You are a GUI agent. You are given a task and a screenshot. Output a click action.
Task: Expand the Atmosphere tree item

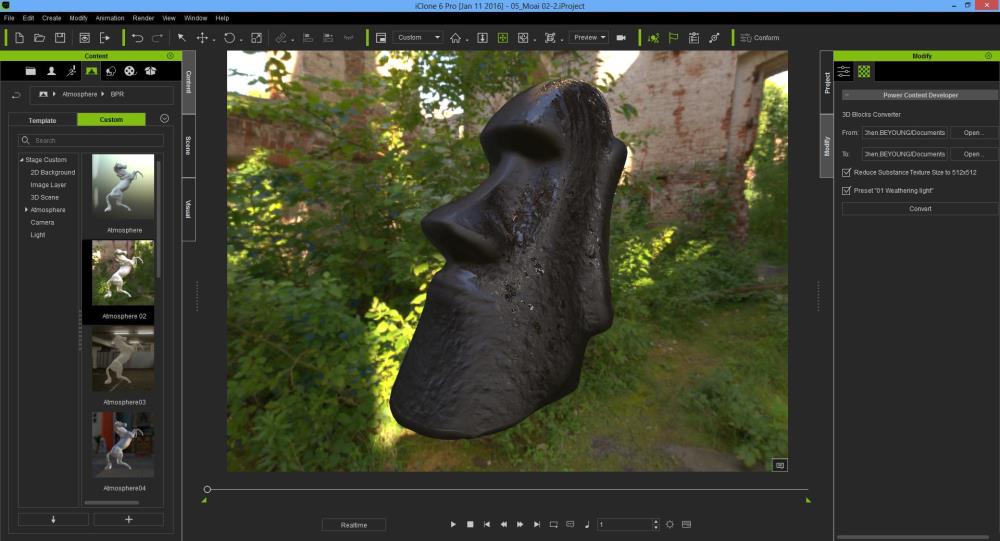tap(27, 210)
